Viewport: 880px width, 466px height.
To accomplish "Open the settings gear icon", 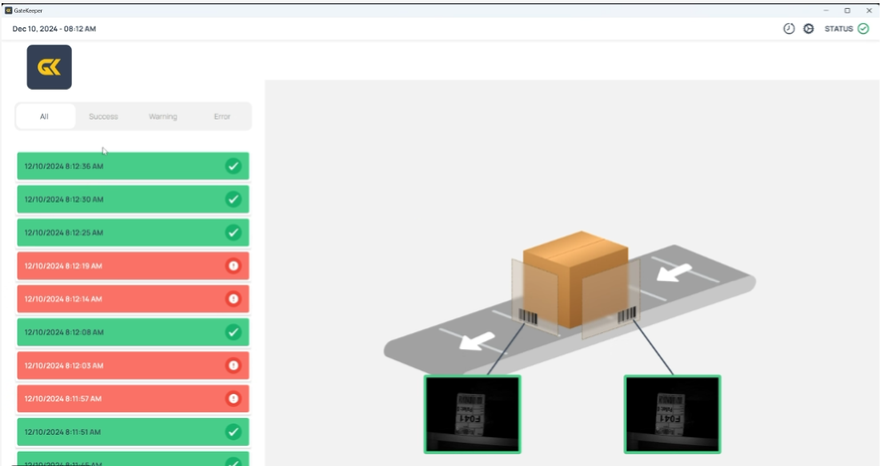I will coord(808,29).
